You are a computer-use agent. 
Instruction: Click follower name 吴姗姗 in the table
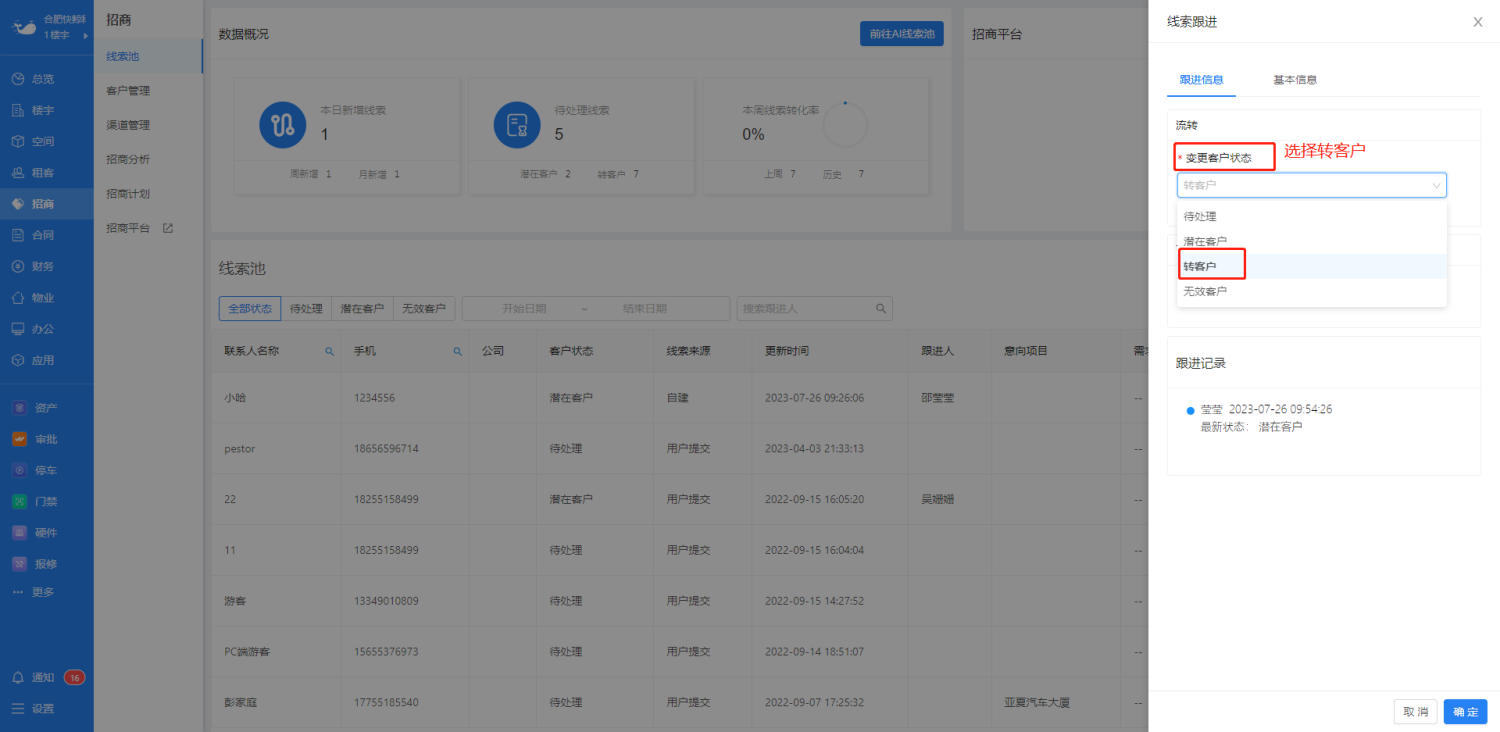point(937,499)
